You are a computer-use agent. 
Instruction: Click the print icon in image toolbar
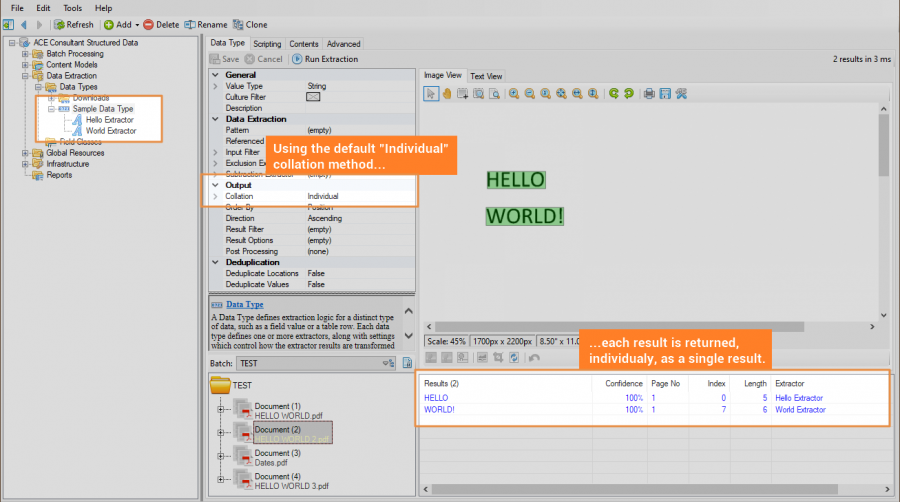649,94
